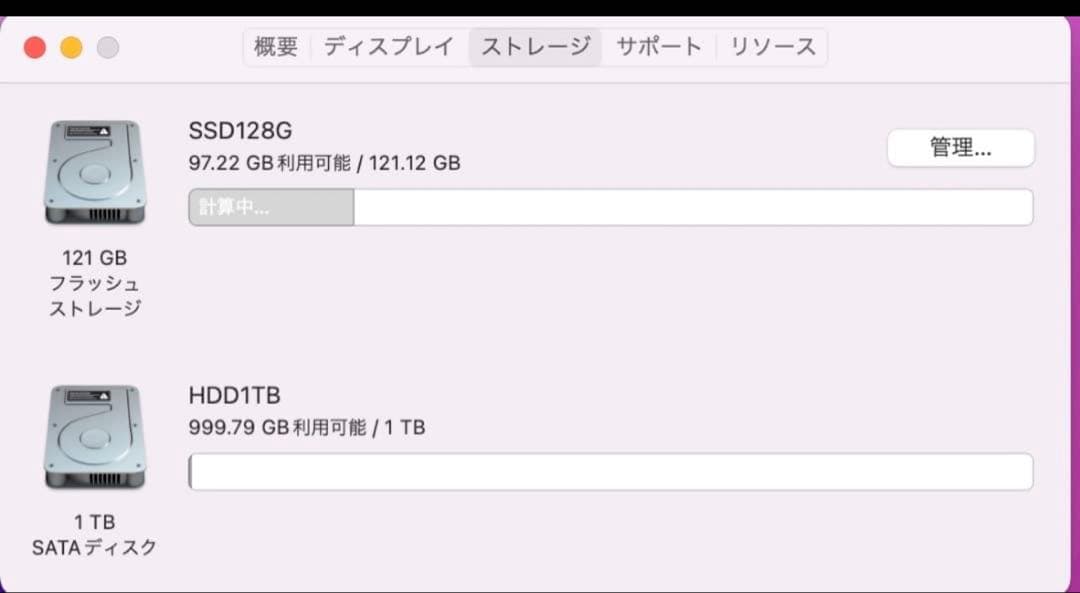Click the 計算中... calculating progress bar
This screenshot has height=593, width=1080.
[x=270, y=207]
